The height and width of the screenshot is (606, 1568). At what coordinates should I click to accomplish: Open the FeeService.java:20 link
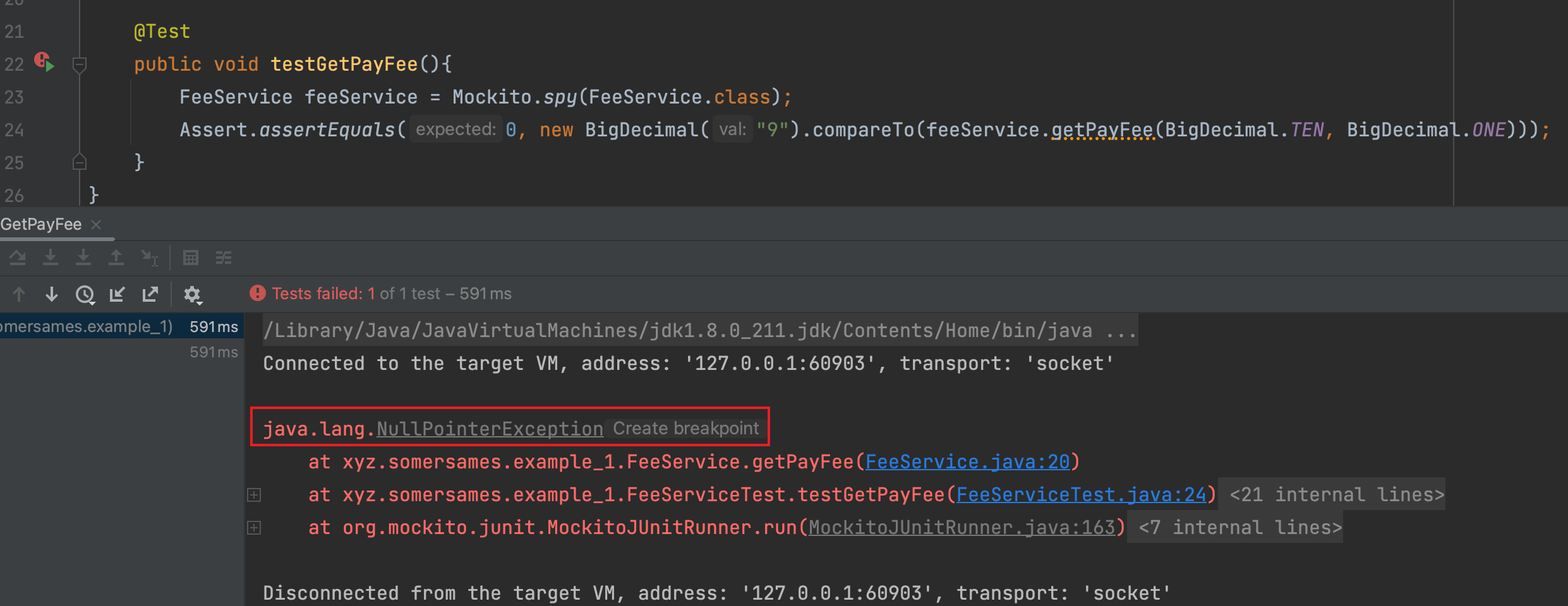tap(967, 462)
